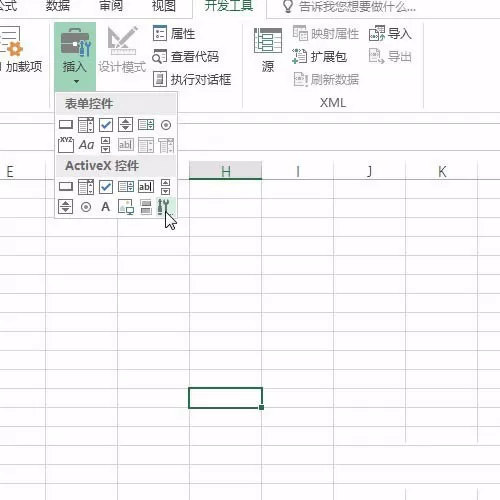Insert an ActiveX scroll bar

pos(165,187)
